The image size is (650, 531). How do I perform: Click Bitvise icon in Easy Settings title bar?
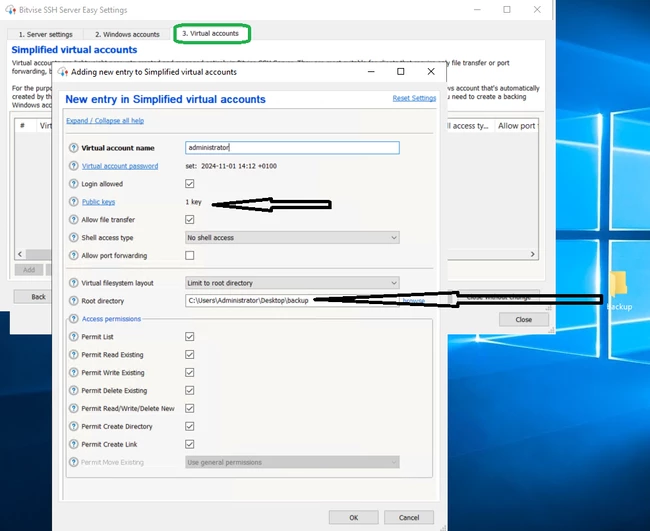click(10, 10)
